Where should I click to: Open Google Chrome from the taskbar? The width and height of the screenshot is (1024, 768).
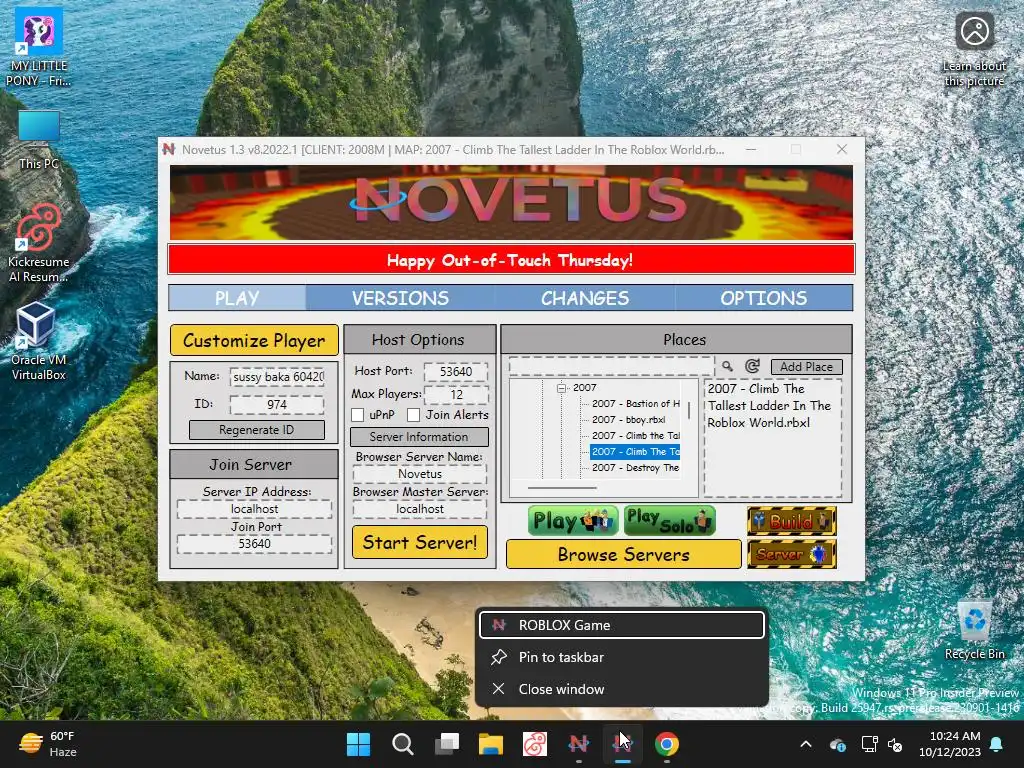click(x=666, y=744)
